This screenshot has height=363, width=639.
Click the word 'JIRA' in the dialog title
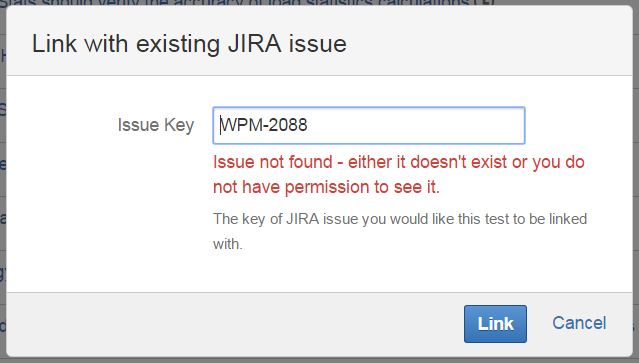coord(254,44)
